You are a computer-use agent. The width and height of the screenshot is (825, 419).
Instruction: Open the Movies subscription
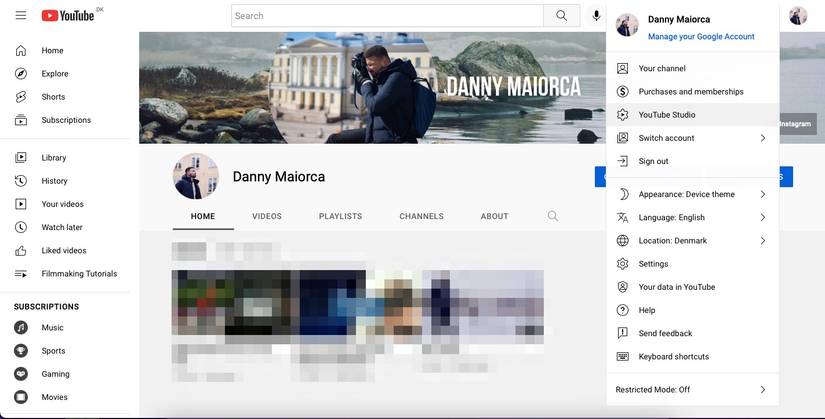point(65,397)
